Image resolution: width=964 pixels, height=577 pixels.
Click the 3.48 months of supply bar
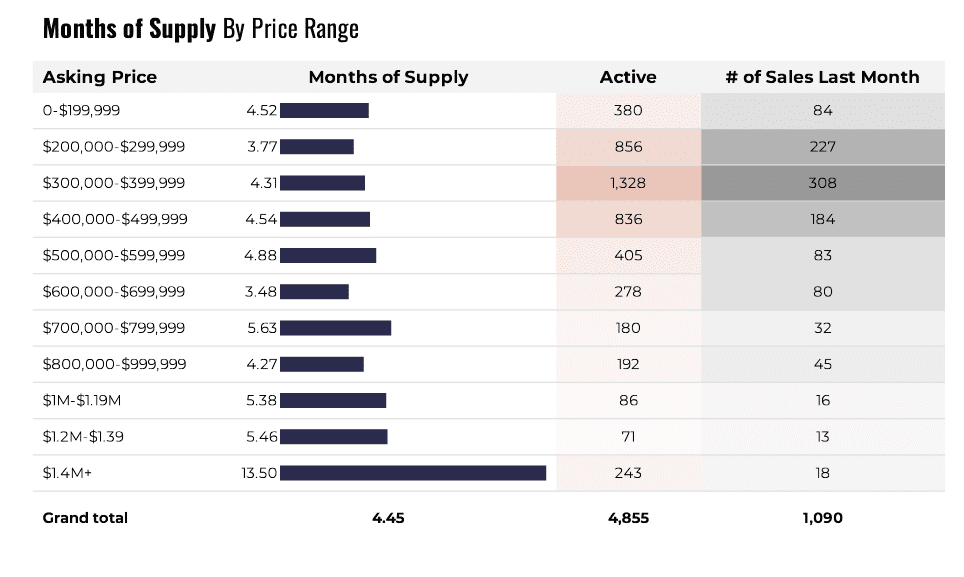pos(314,292)
